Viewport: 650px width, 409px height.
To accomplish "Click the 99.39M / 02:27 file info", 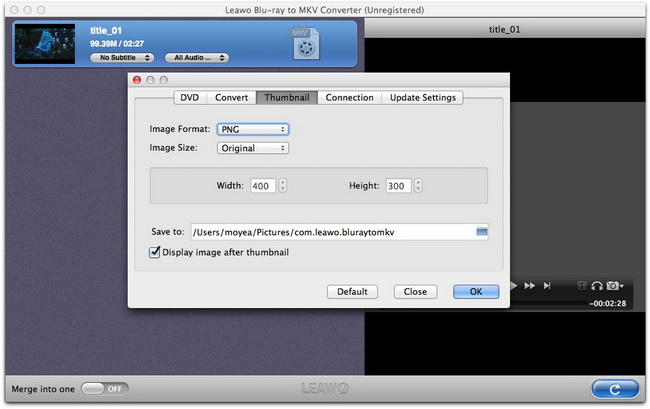I will coord(117,44).
